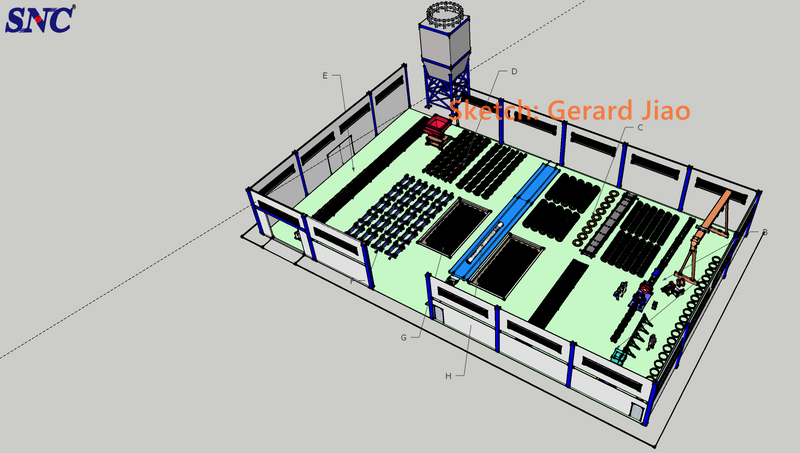
Task: Select the red hopper machine
Action: click(x=438, y=127)
